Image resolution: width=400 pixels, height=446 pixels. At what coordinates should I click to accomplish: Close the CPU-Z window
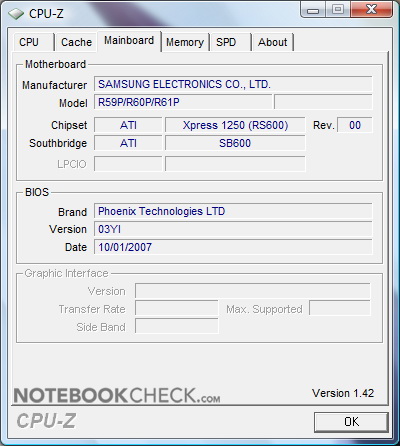point(372,10)
